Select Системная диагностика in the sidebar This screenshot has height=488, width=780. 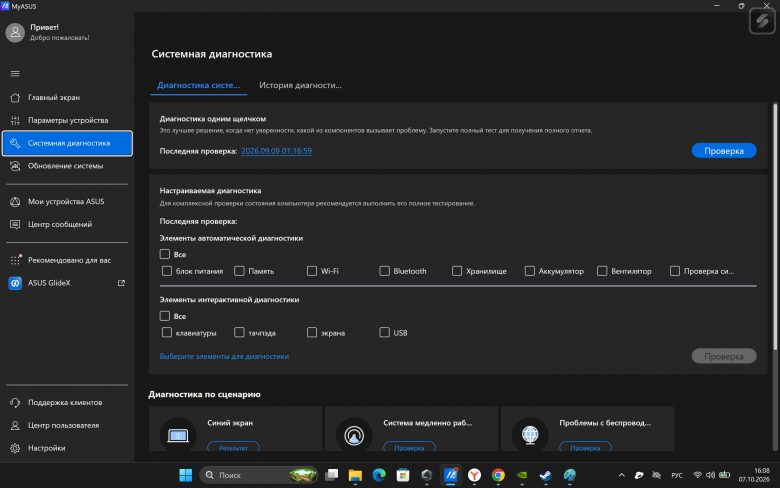67,143
